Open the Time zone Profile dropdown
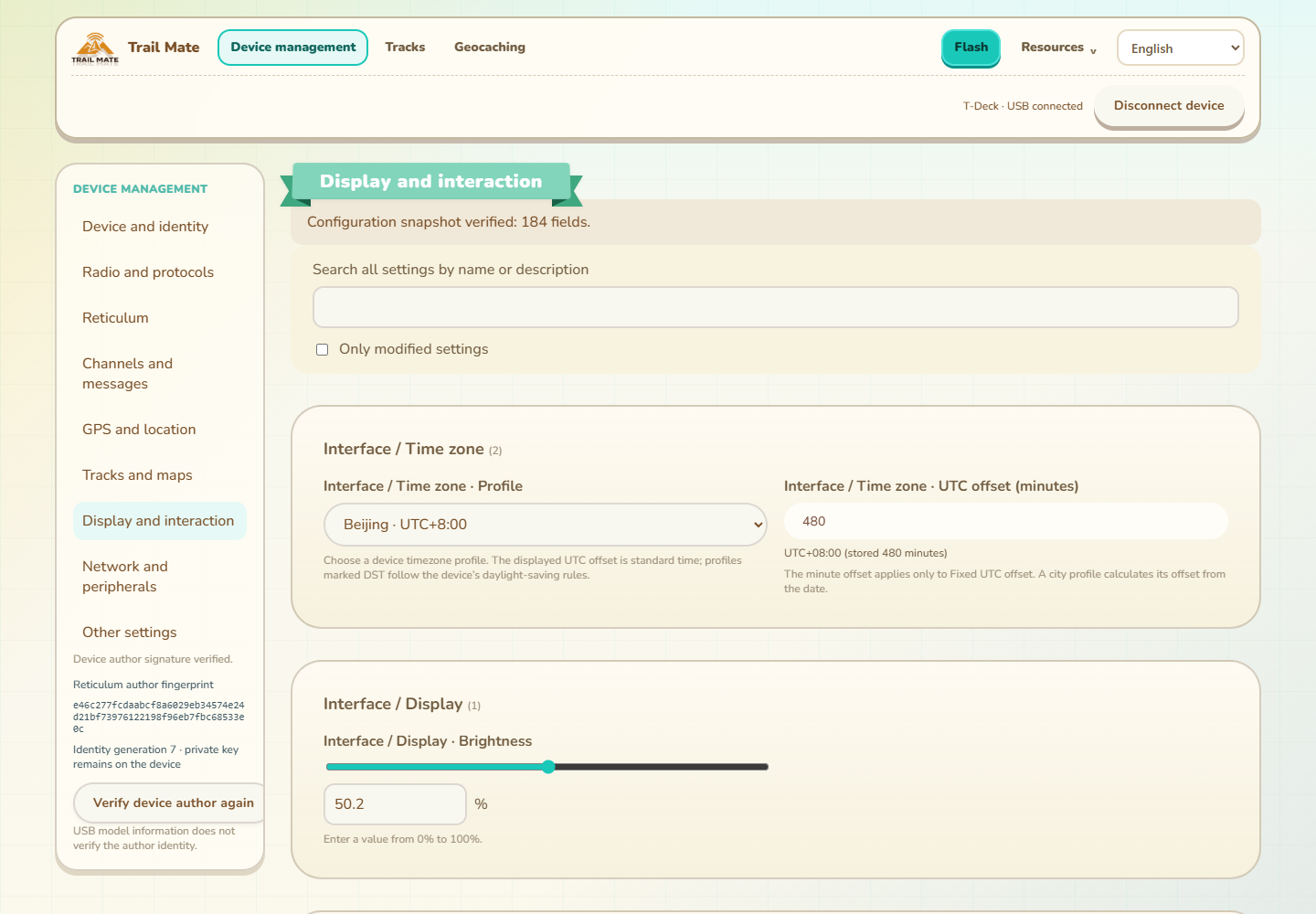Image resolution: width=1316 pixels, height=914 pixels. point(546,525)
